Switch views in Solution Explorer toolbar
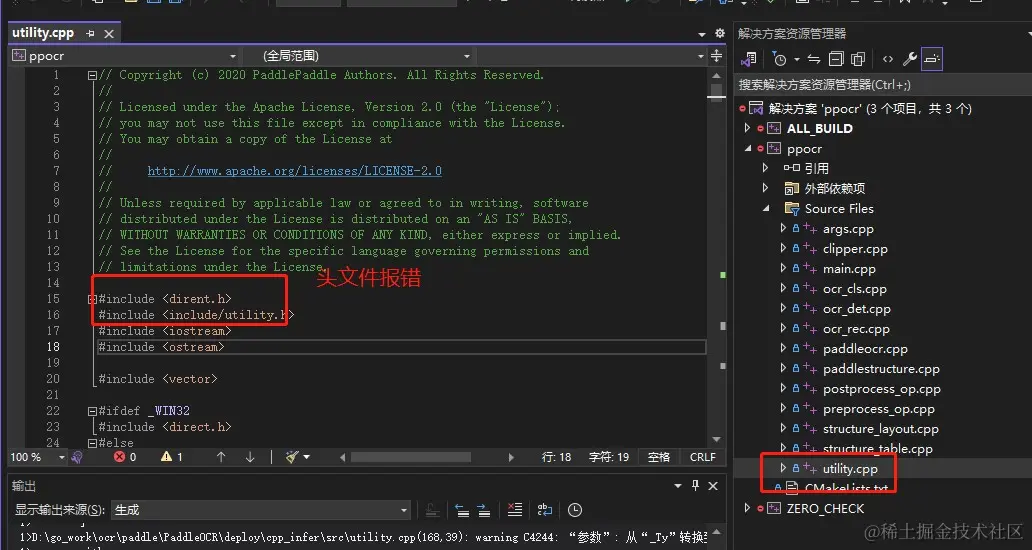The image size is (1032, 550). click(x=748, y=59)
